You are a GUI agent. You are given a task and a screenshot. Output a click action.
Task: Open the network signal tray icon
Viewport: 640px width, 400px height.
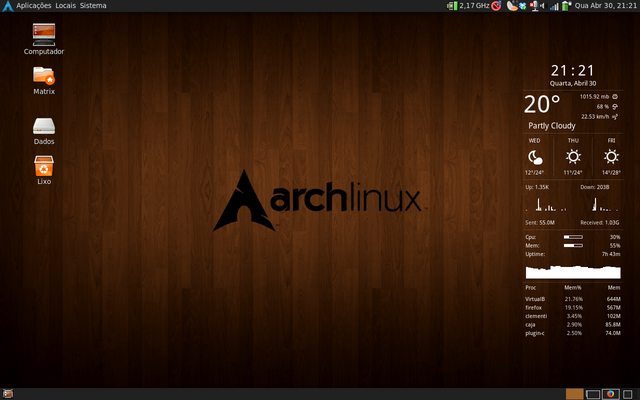(554, 6)
